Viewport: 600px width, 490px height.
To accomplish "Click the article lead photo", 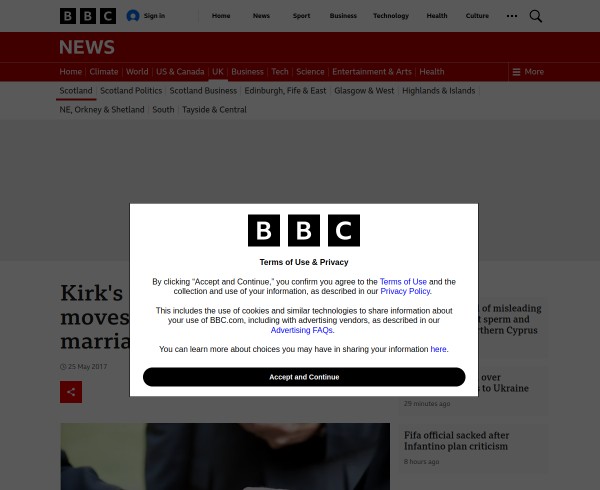I will pyautogui.click(x=225, y=456).
